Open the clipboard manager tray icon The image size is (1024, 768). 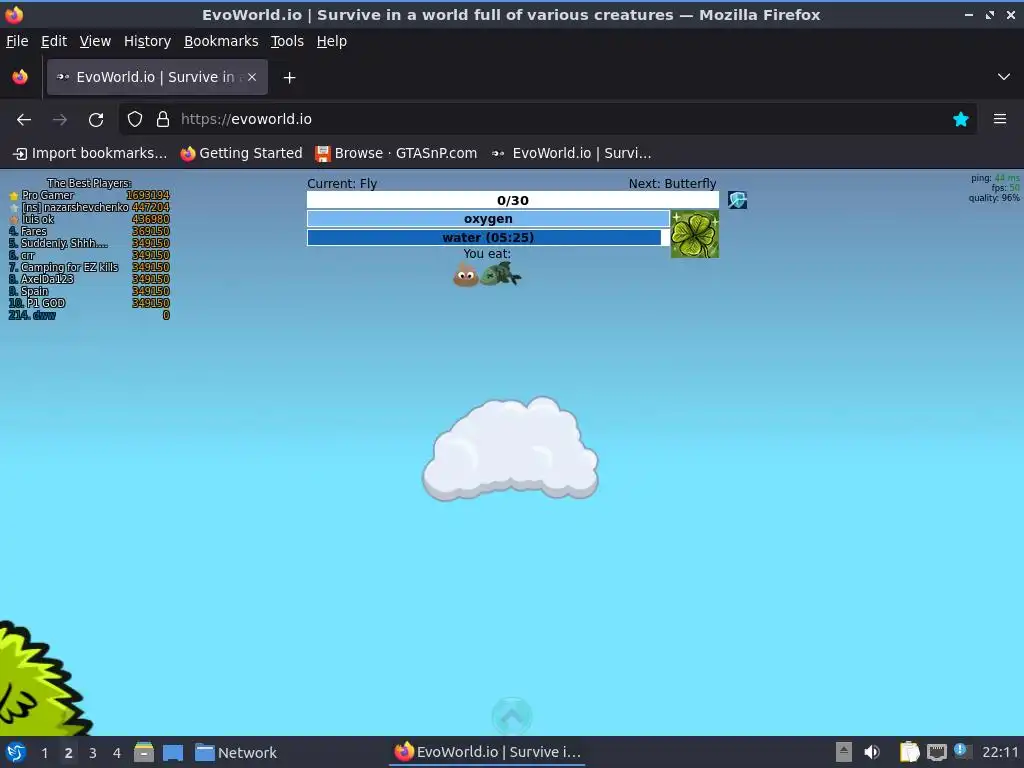click(909, 752)
